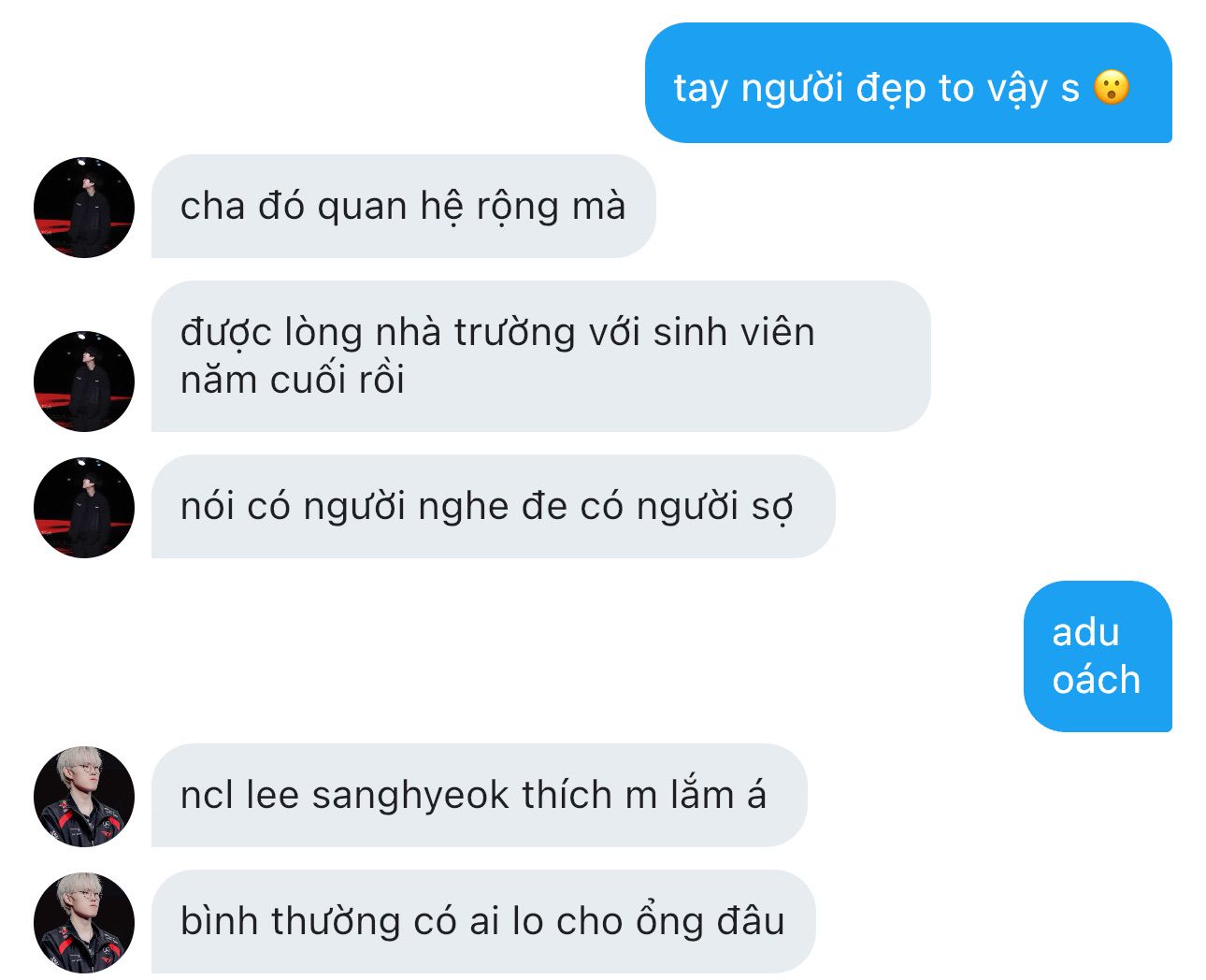Viewport: 1206px width, 980px height.
Task: Tap the word "adu" in the blue bubble
Action: coord(1085,632)
